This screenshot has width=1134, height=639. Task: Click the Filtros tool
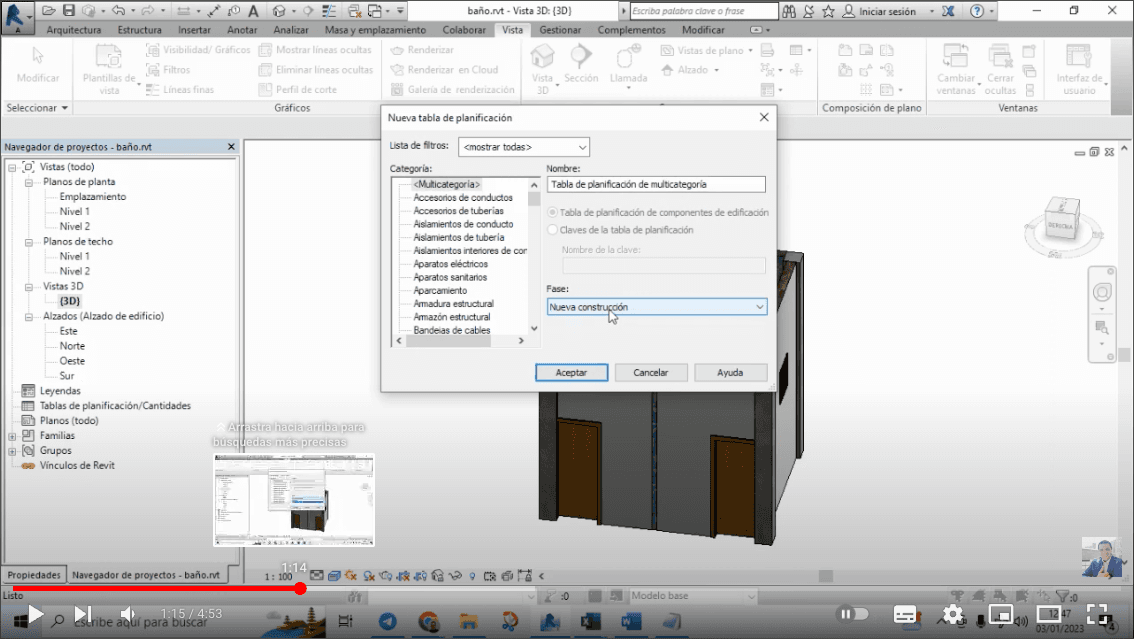click(169, 70)
